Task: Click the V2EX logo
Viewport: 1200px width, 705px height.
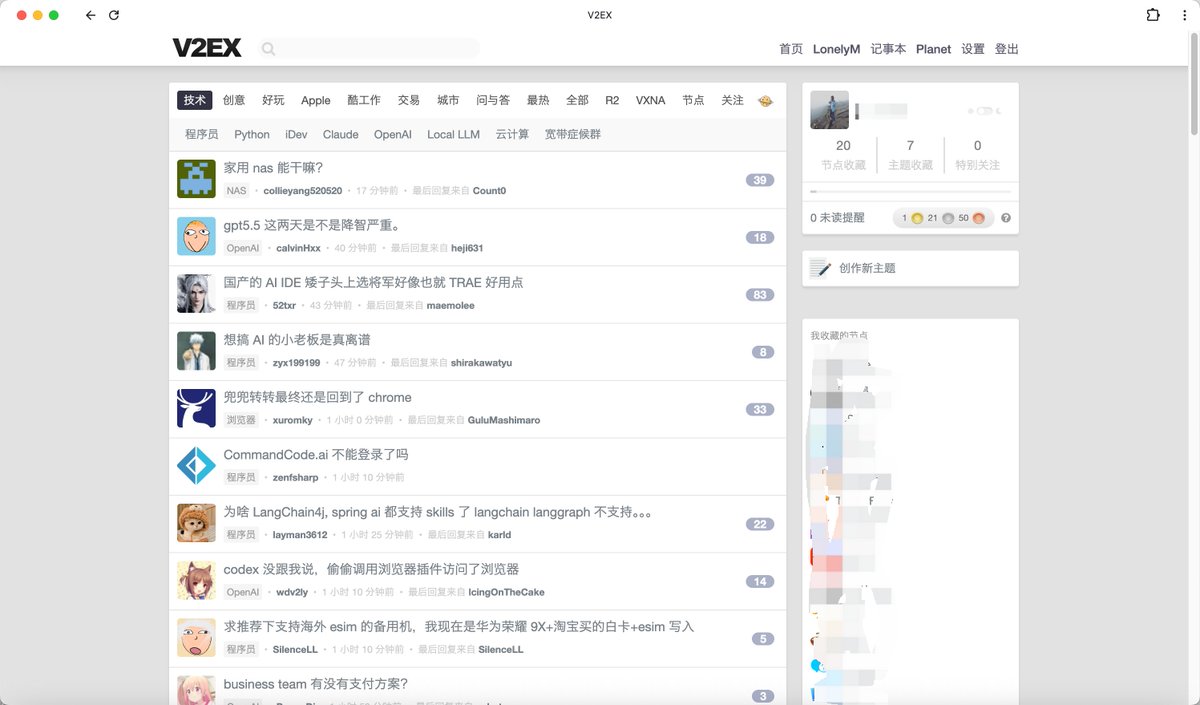Action: (208, 48)
